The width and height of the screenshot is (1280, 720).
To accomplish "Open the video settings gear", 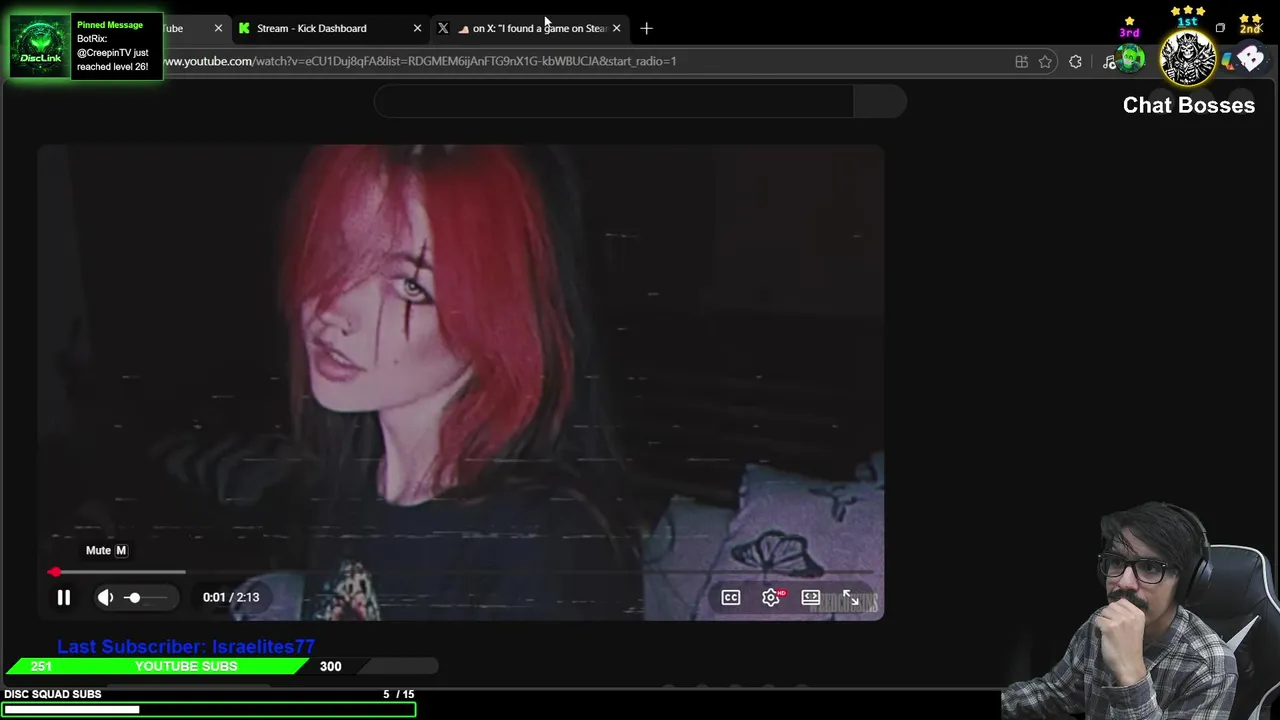I will click(x=771, y=598).
